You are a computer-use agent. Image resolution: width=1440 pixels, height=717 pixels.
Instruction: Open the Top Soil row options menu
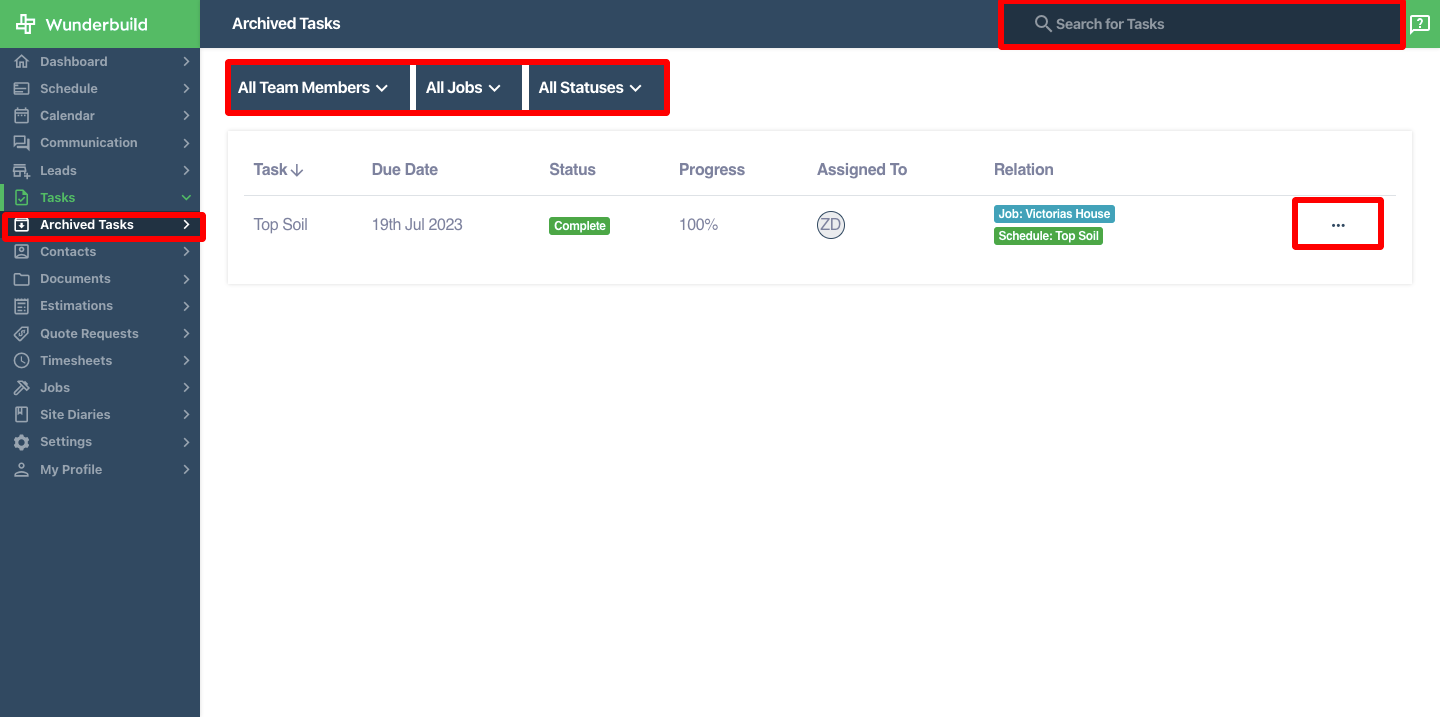(1338, 225)
